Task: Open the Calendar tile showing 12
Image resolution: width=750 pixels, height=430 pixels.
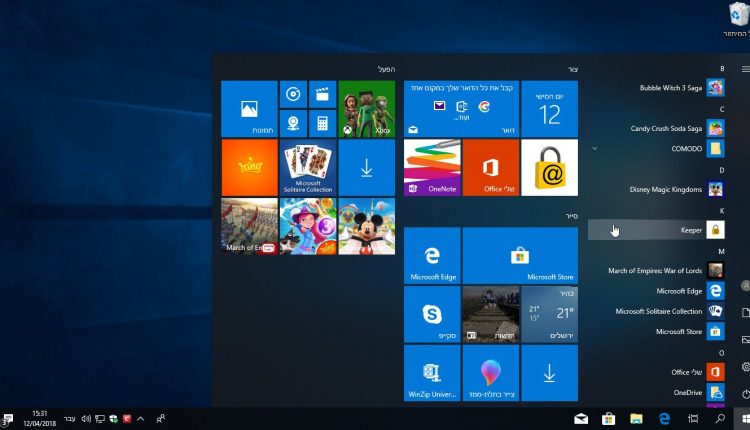Action: coord(550,109)
